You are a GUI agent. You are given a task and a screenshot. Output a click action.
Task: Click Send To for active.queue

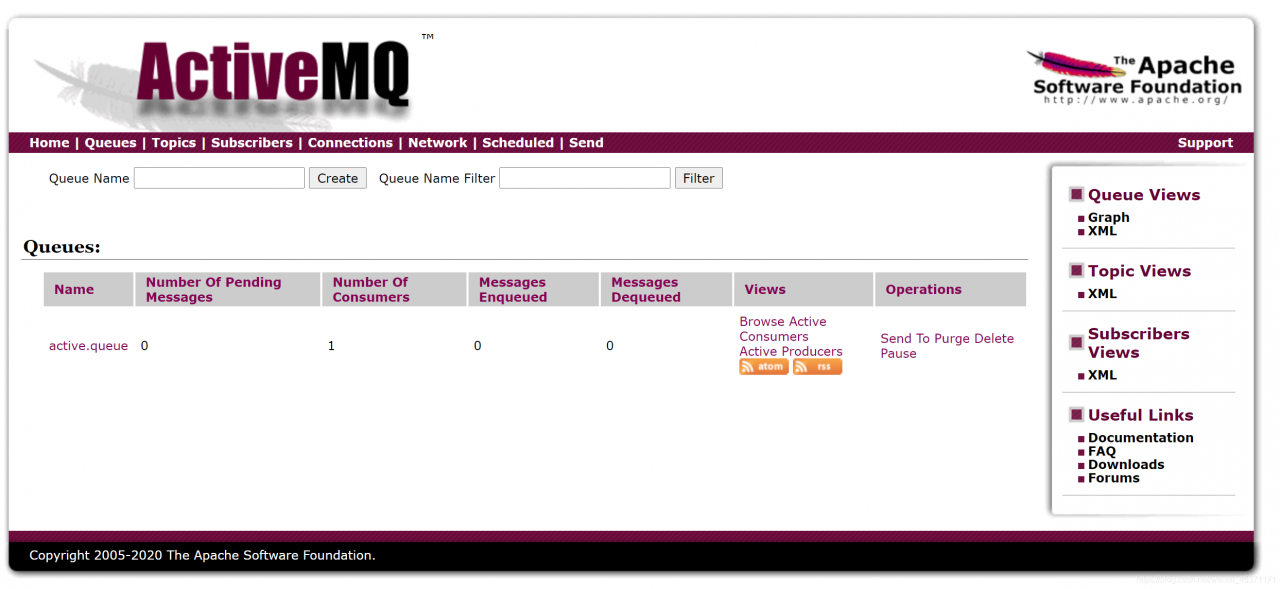pyautogui.click(x=905, y=339)
